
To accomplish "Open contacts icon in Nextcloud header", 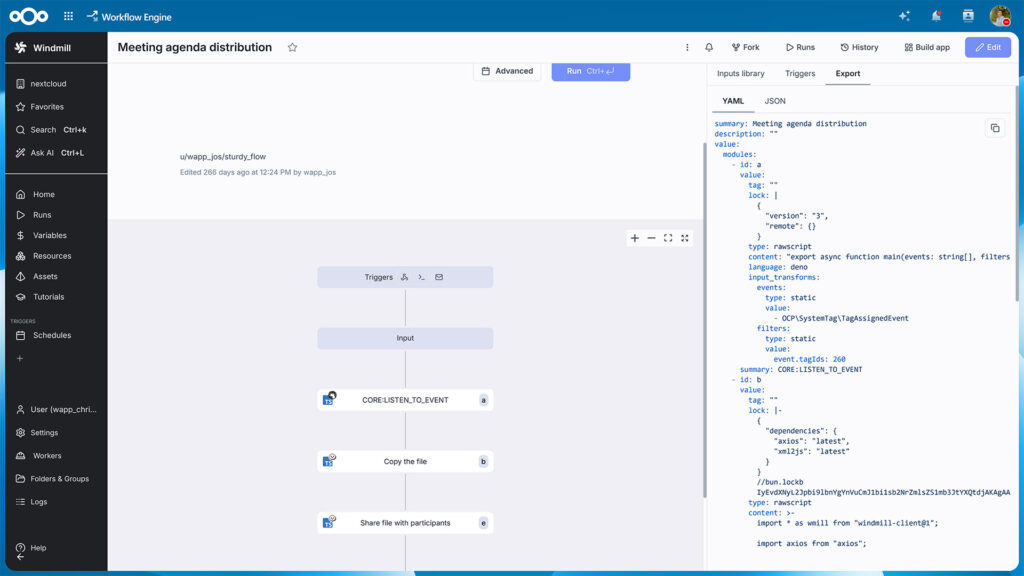I will click(968, 16).
